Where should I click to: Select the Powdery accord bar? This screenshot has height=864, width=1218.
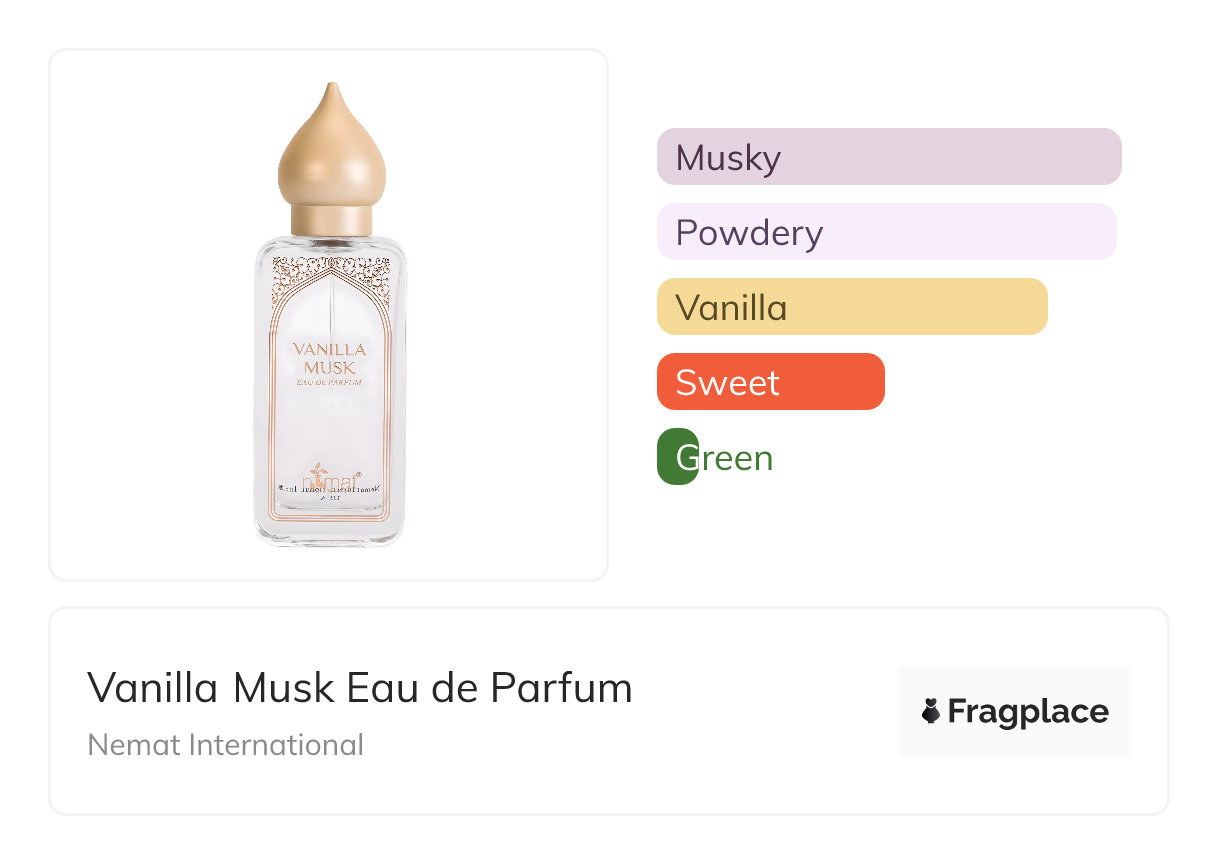click(886, 232)
